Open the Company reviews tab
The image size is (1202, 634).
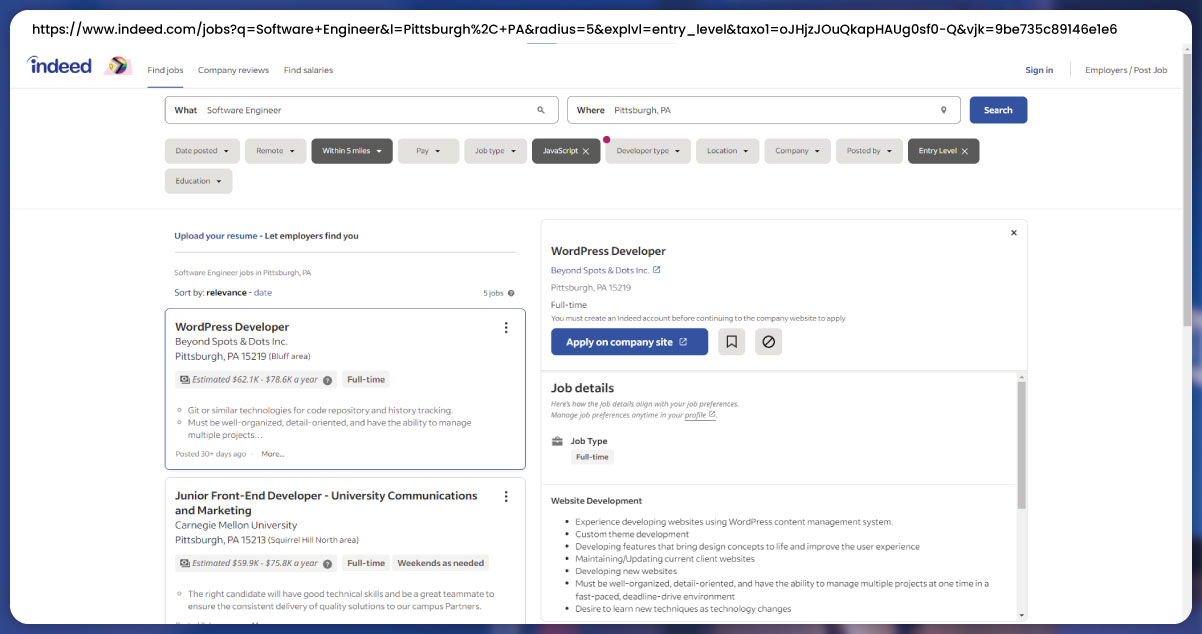(x=233, y=70)
